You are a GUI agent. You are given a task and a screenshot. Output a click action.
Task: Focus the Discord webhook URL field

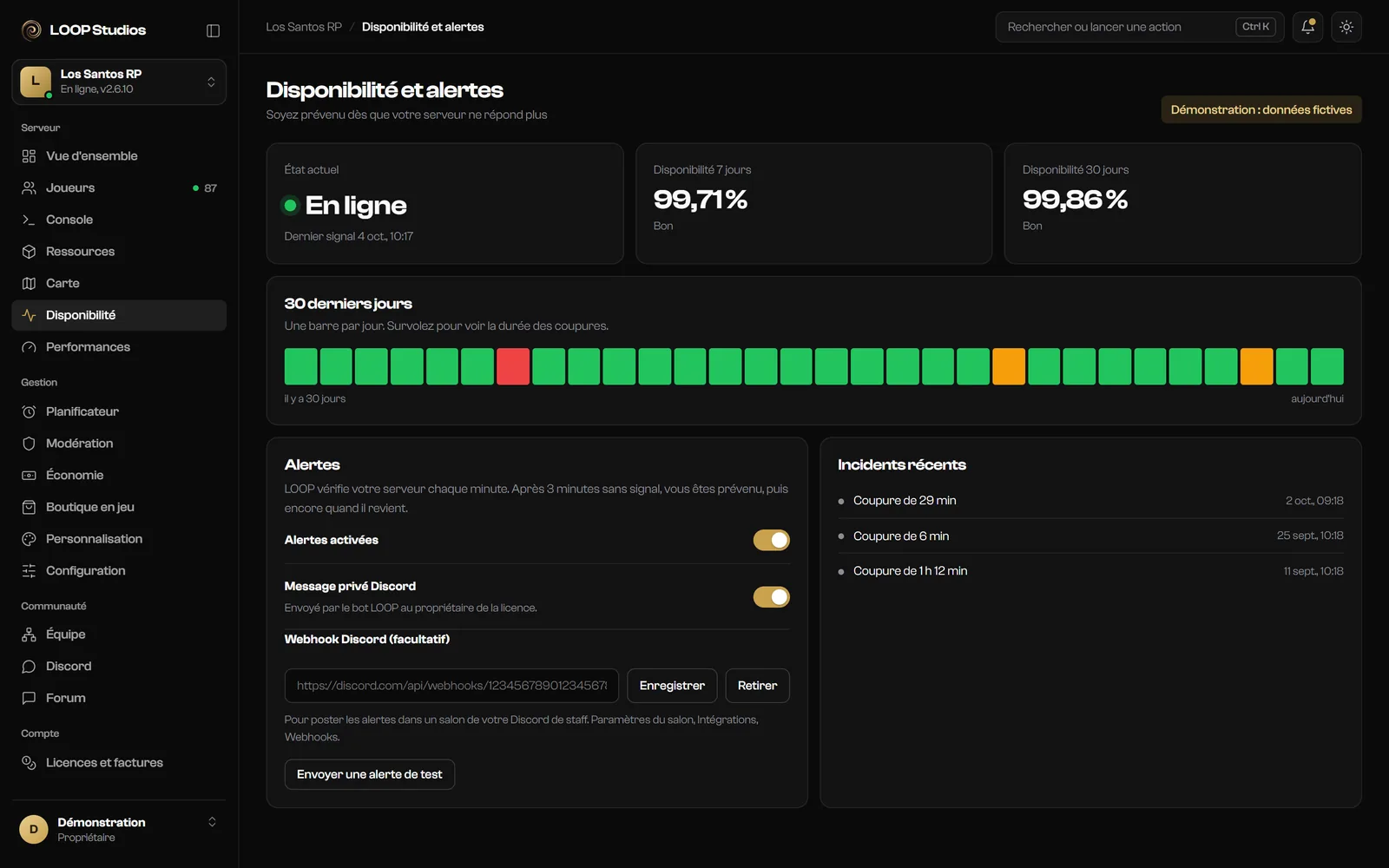(x=451, y=686)
